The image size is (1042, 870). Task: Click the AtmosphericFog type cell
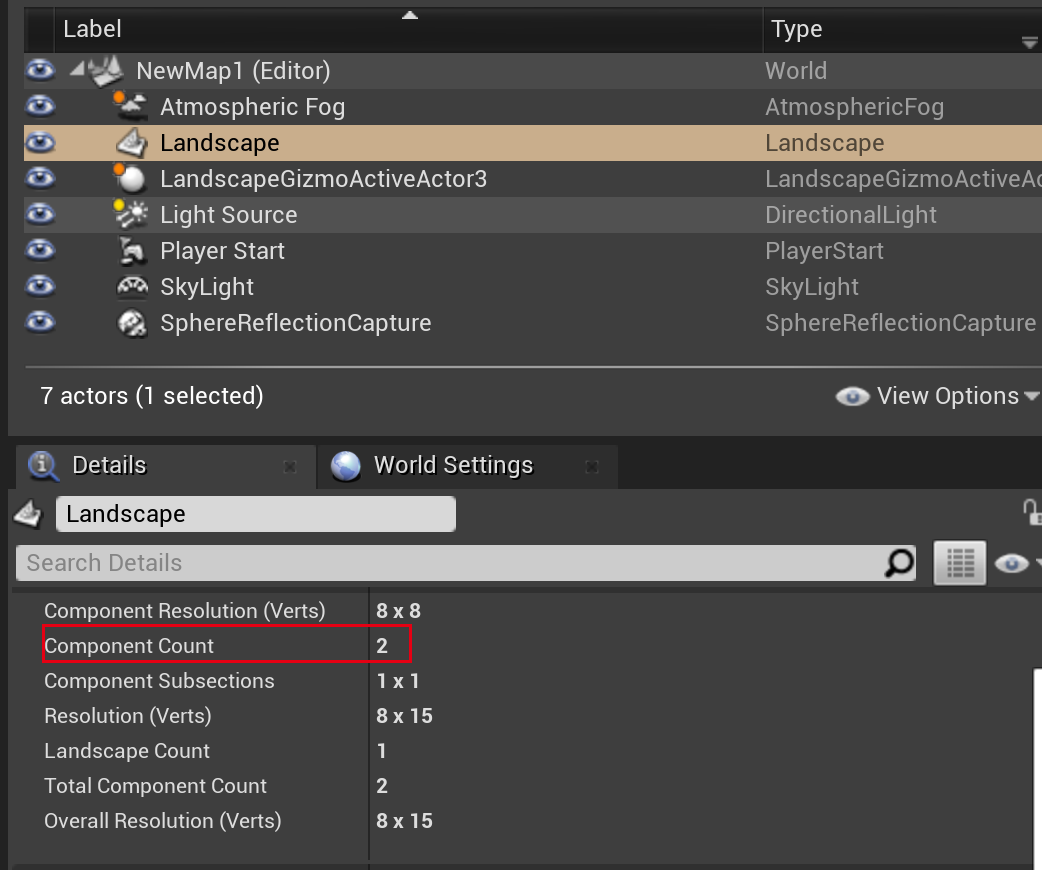pos(855,107)
